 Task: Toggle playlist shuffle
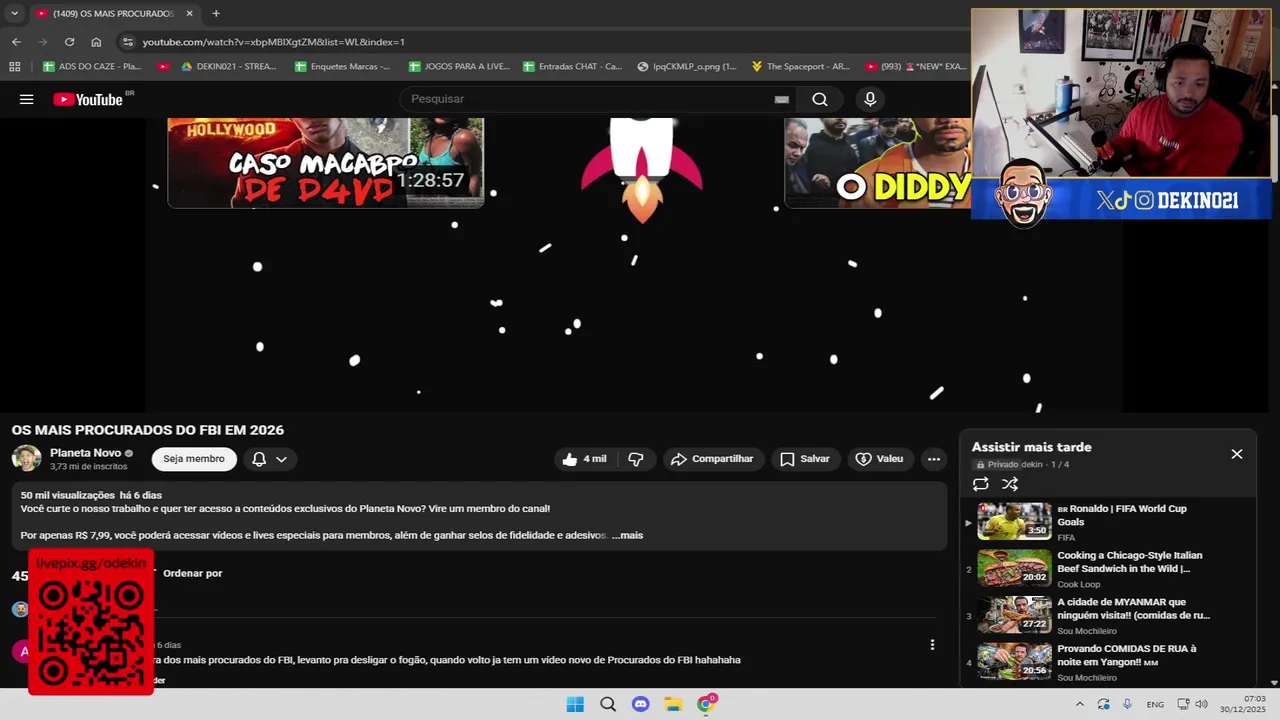(1010, 484)
